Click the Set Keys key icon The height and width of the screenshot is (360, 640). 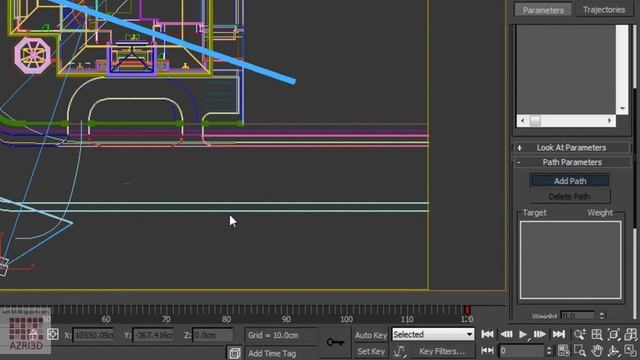336,342
